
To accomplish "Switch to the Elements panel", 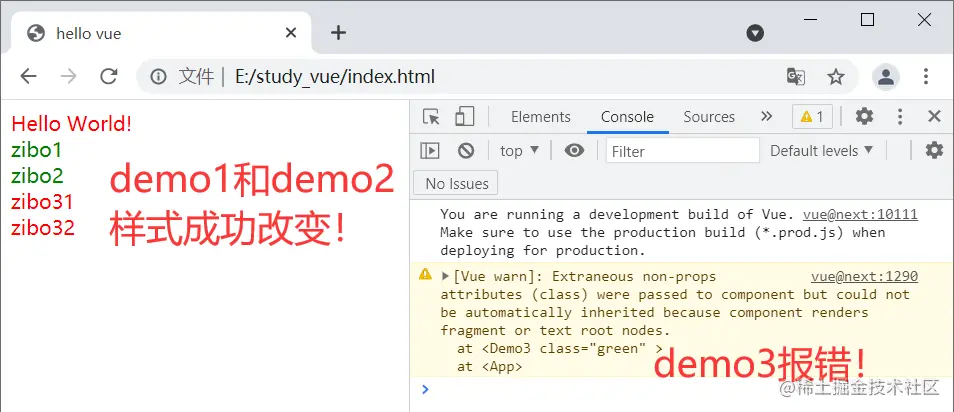I will (x=540, y=117).
